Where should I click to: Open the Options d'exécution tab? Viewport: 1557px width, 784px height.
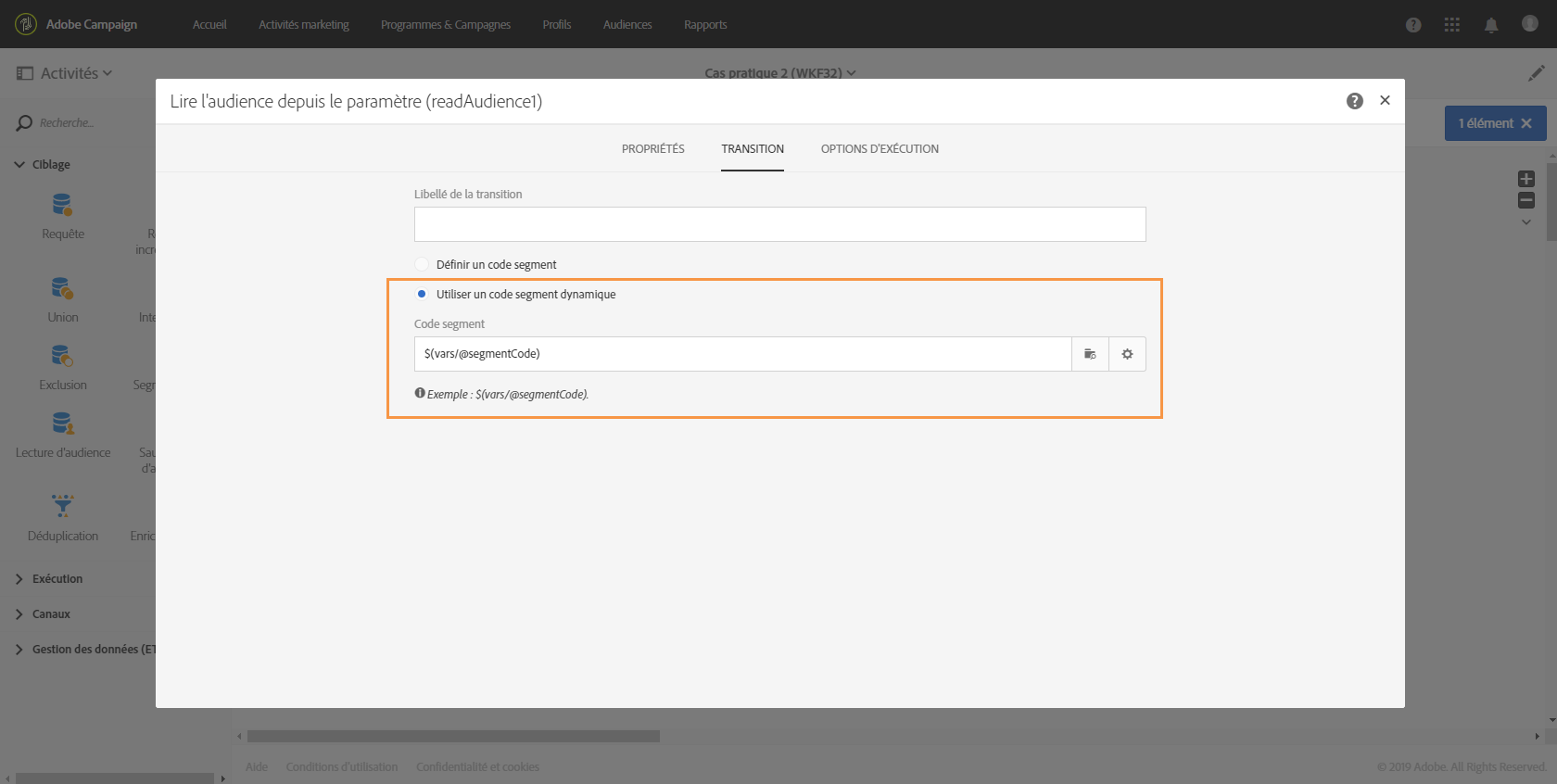click(880, 148)
